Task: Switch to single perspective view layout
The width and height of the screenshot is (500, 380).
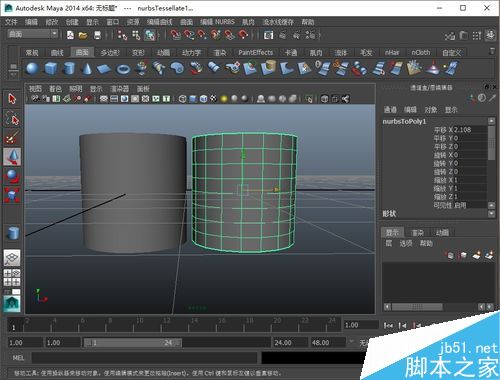Action: coord(12,258)
